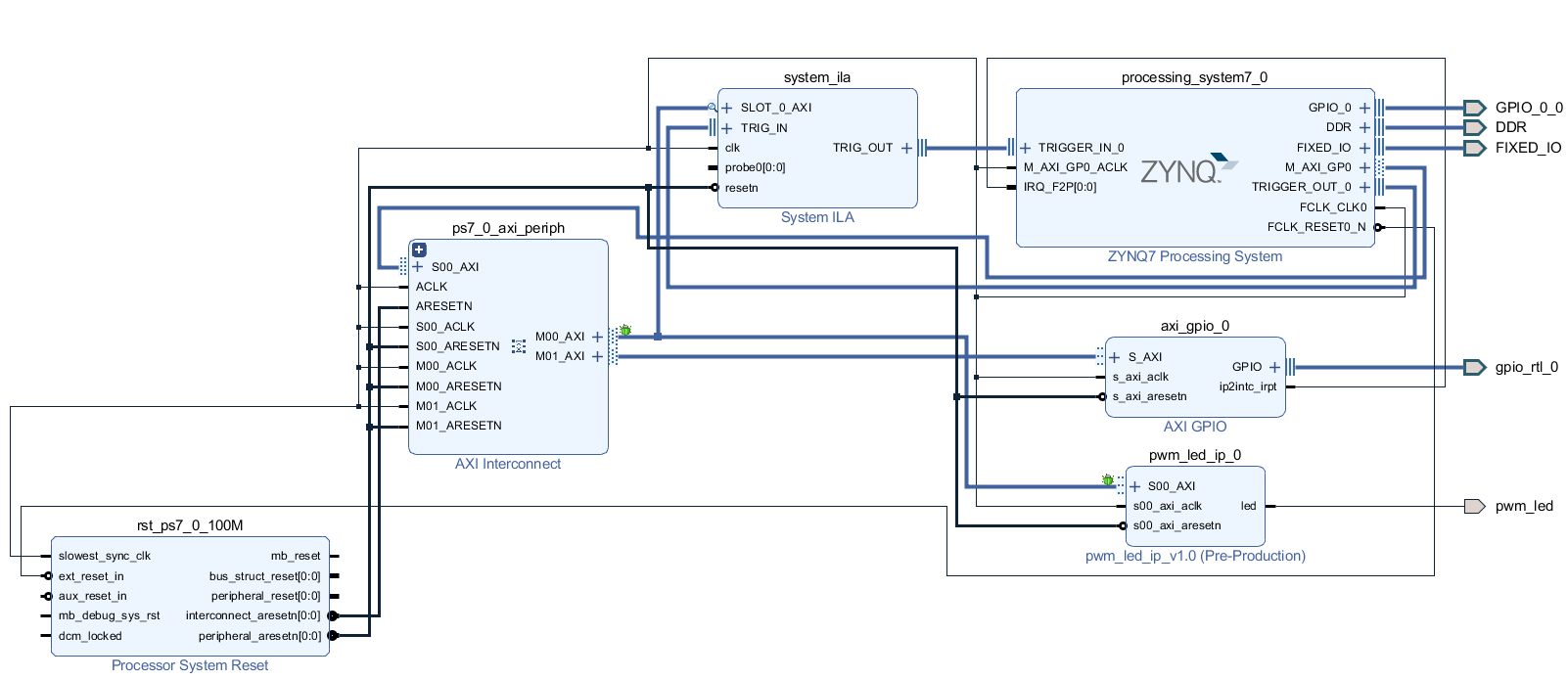Expand the S_AXI pin on axi_gpio_0
The width and height of the screenshot is (1568, 680).
click(1115, 357)
